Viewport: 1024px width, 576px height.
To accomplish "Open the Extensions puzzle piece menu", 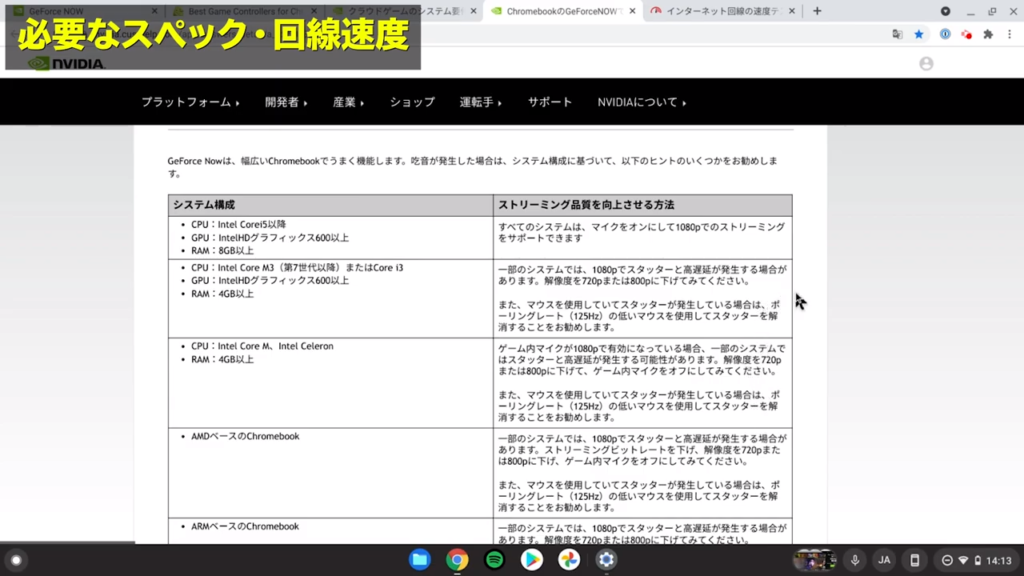I will point(988,34).
